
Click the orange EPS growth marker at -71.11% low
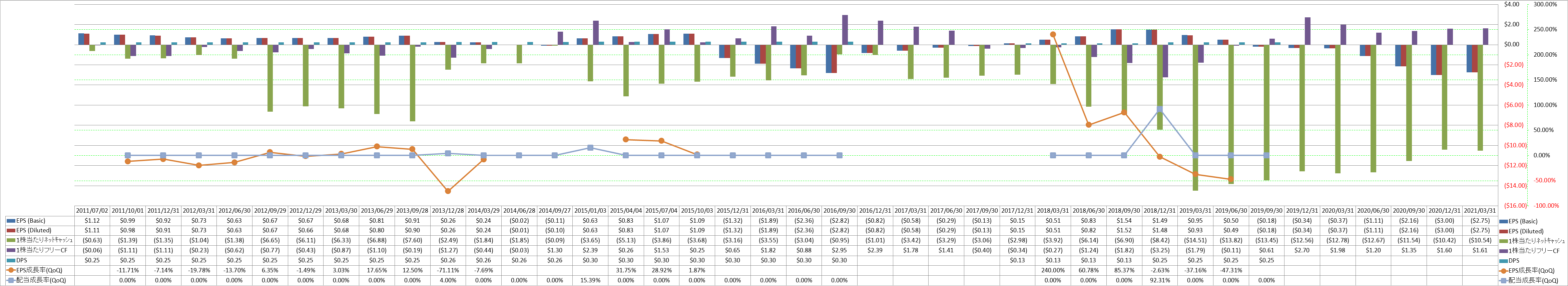(x=447, y=191)
